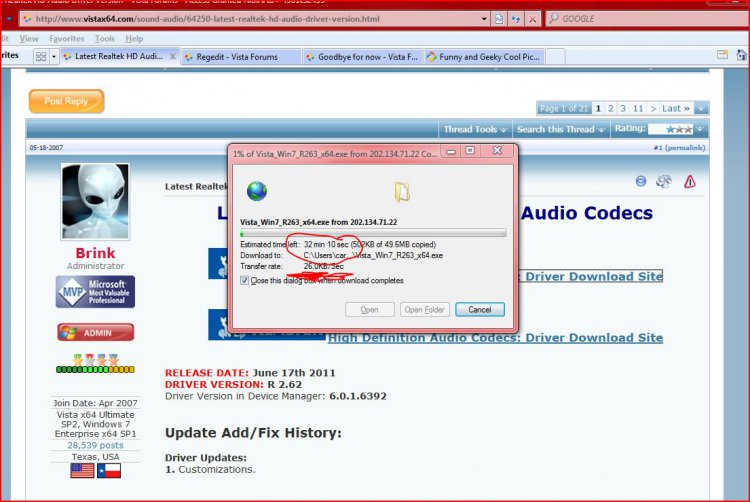Open the blank new tab button
This screenshot has height=502, width=750.
pyautogui.click(x=555, y=57)
